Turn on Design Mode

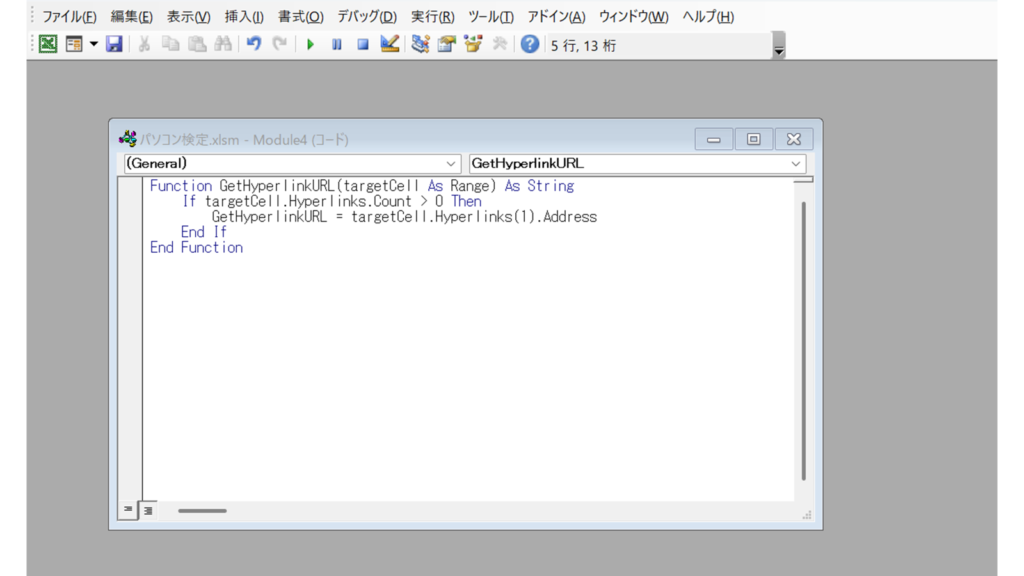click(390, 44)
